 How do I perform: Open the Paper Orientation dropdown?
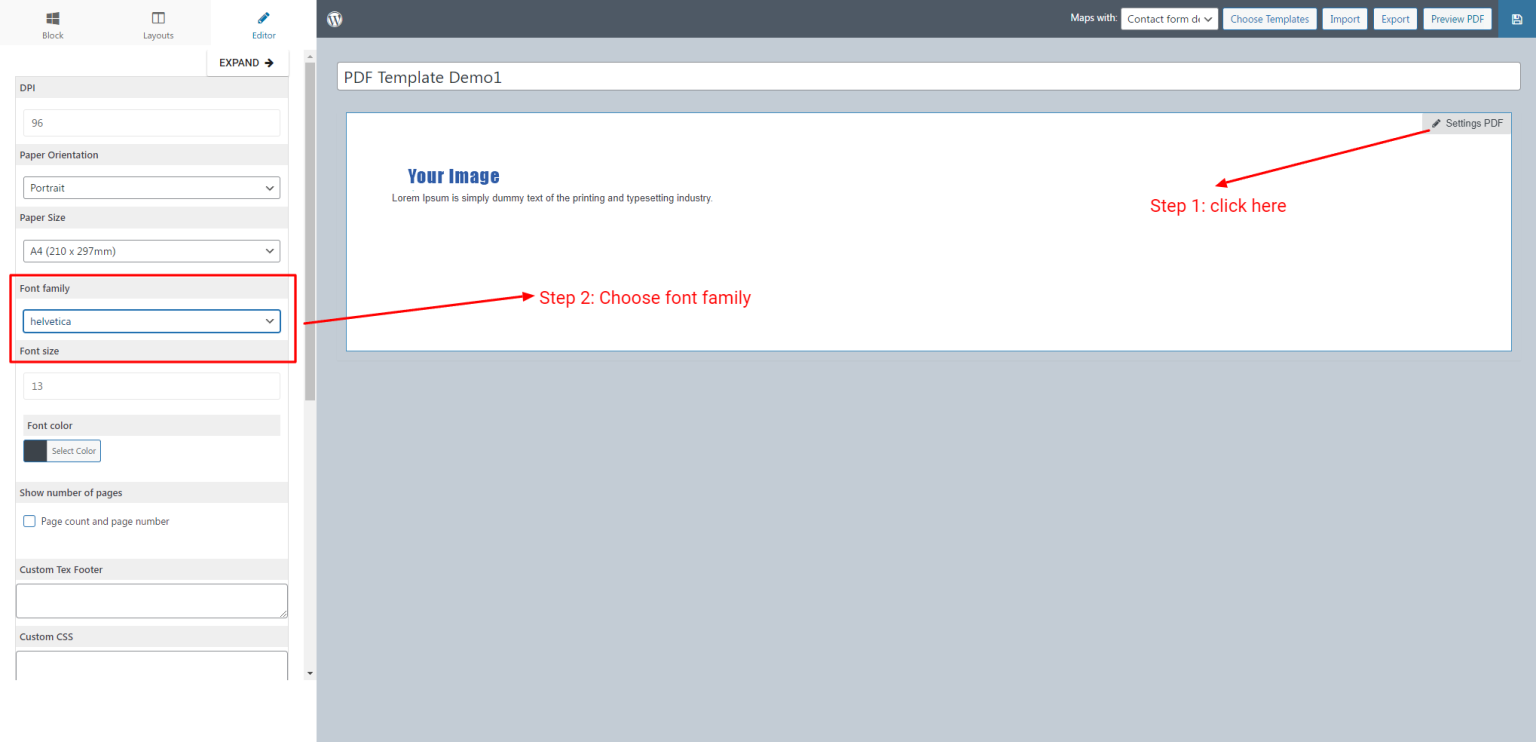(x=151, y=187)
